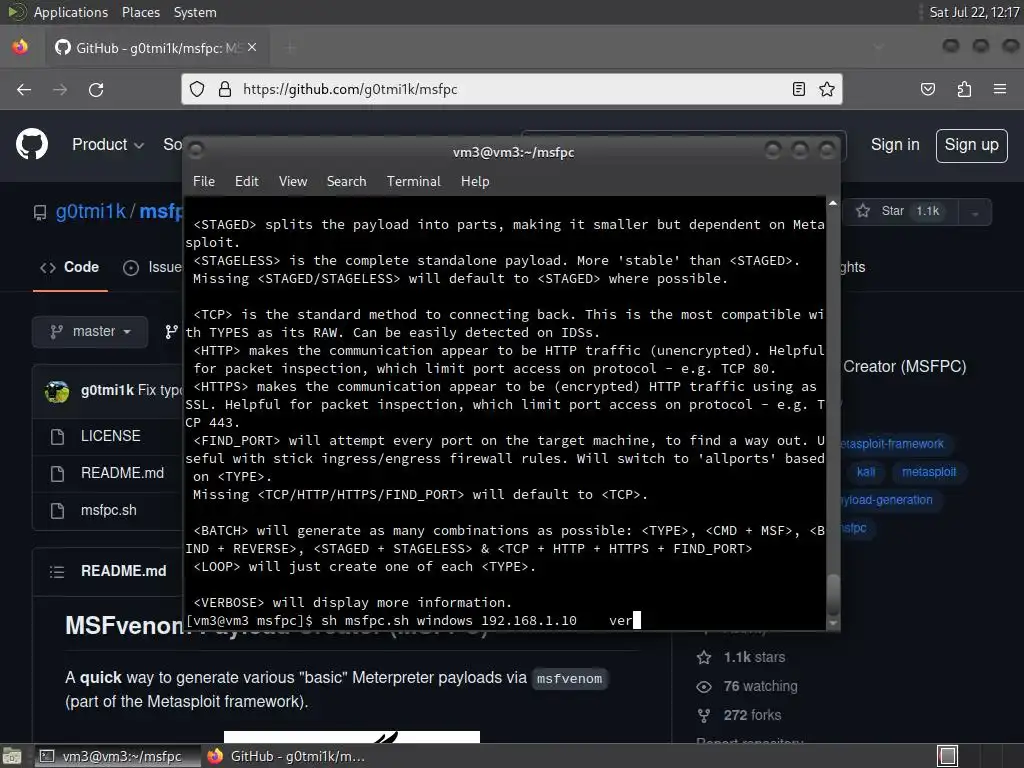Open the README.md file link
Viewport: 1024px width, 768px height.
point(122,473)
